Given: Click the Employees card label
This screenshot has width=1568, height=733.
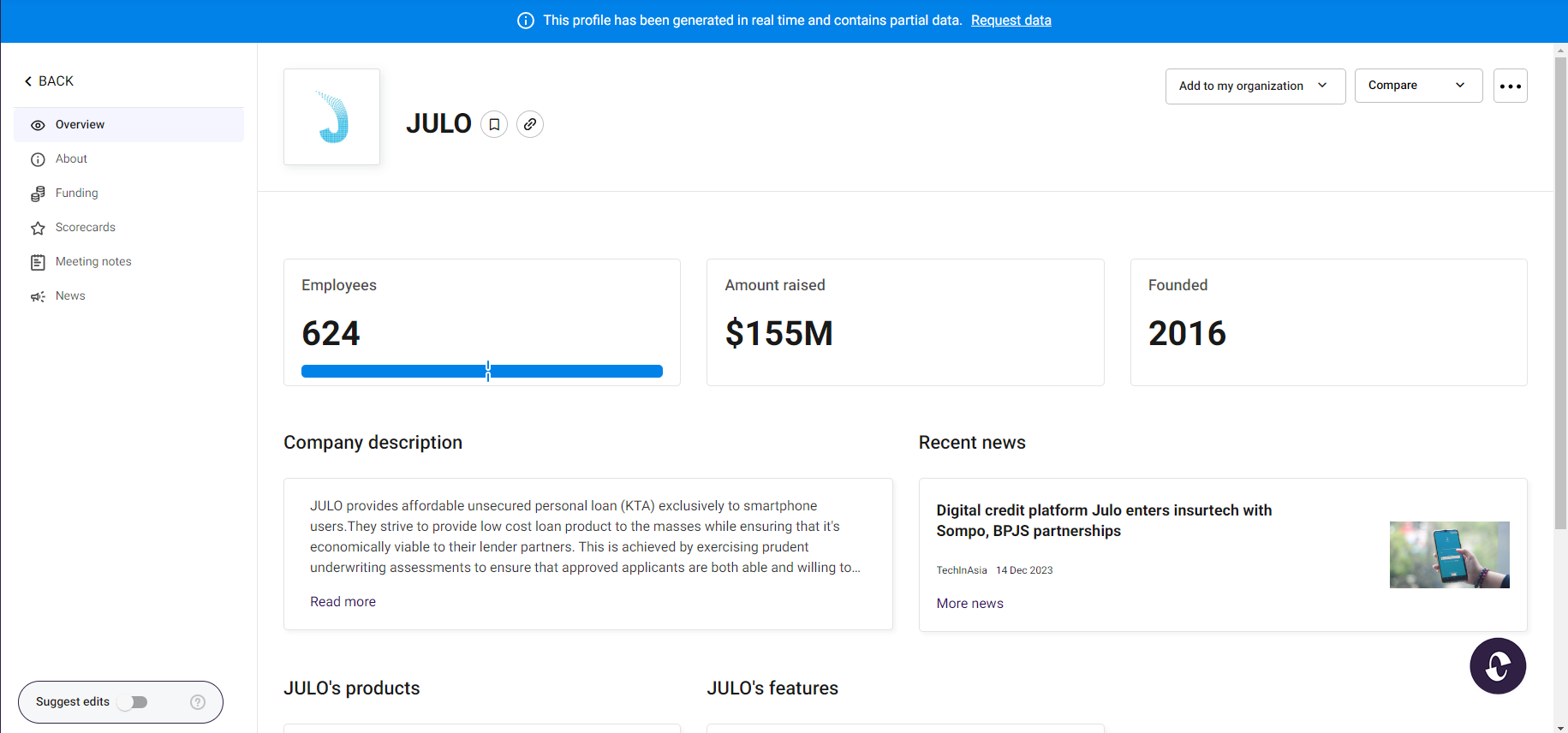Looking at the screenshot, I should point(339,285).
